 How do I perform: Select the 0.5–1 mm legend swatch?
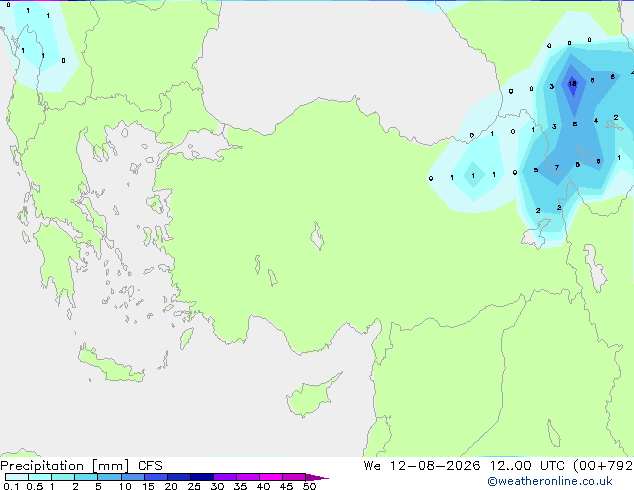point(40,477)
